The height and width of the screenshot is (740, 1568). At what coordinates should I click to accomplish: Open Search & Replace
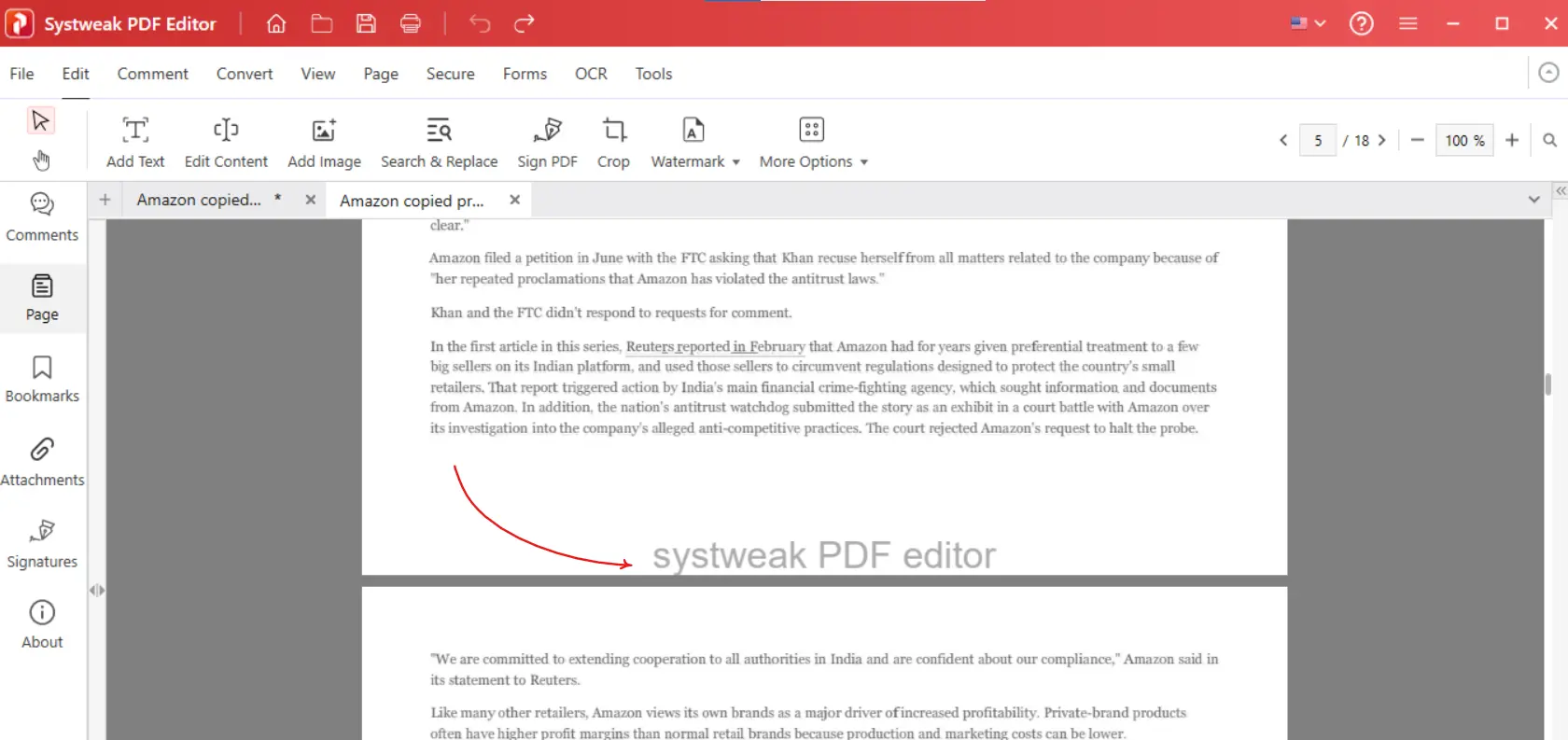click(x=439, y=142)
